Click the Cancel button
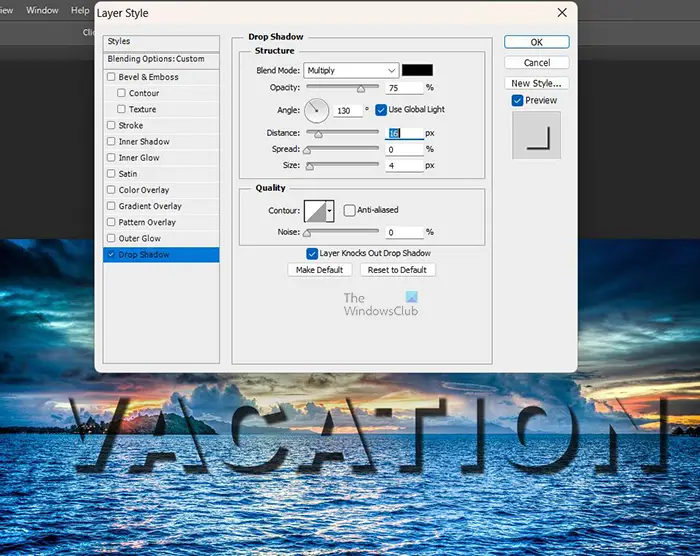The height and width of the screenshot is (556, 700). pyautogui.click(x=537, y=63)
